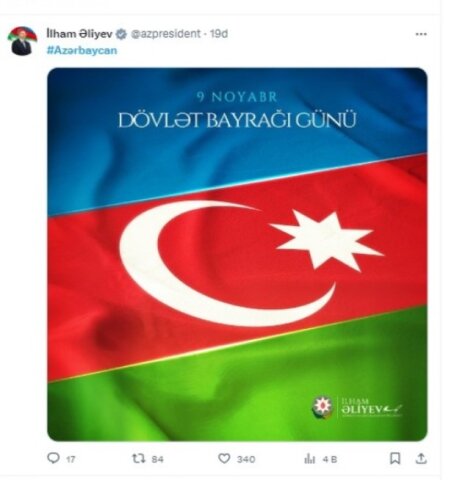Open the #Azərbaycan hashtag

tap(82, 50)
